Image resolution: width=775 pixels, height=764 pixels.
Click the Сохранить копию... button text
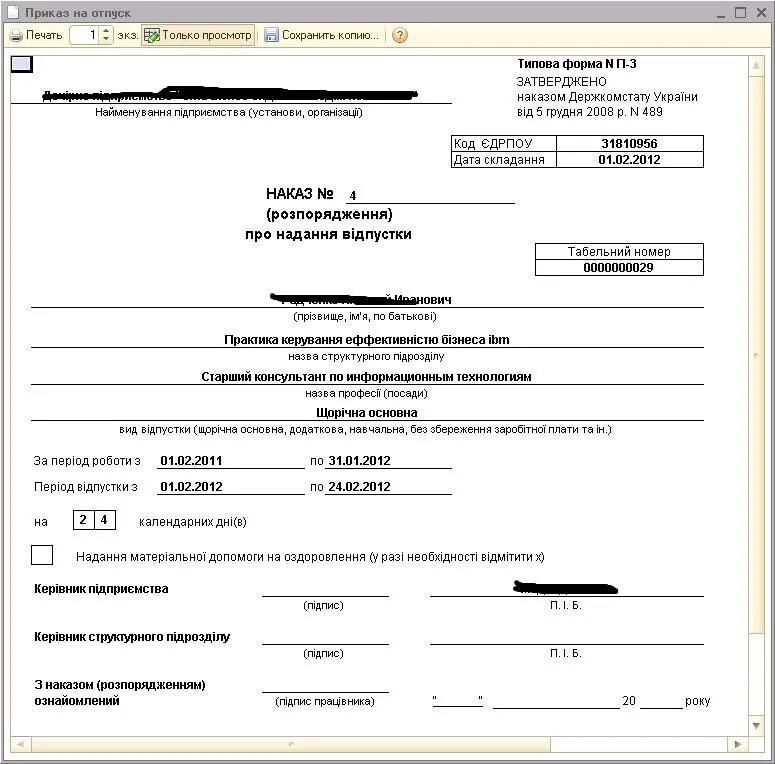click(x=330, y=35)
